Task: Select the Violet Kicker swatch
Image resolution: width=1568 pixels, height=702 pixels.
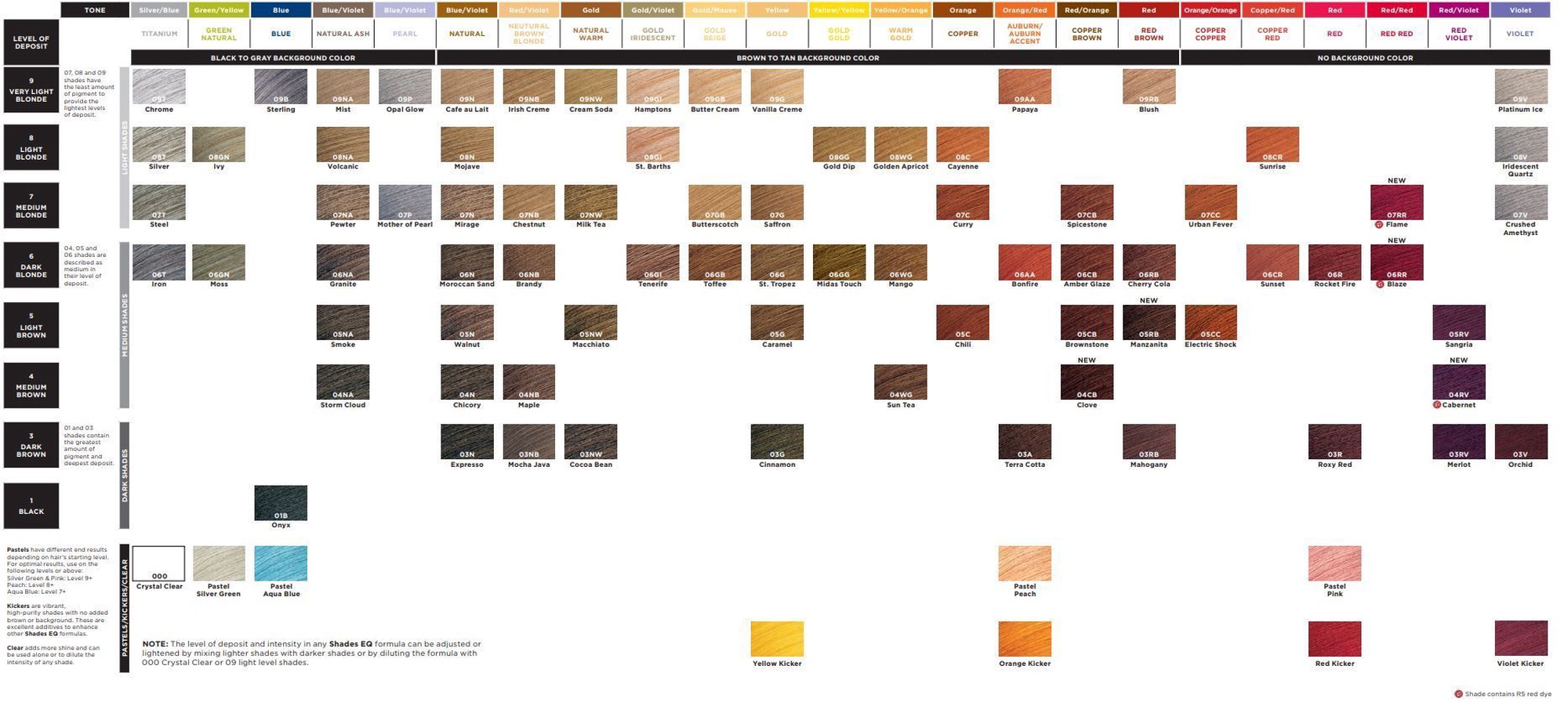Action: click(1520, 639)
